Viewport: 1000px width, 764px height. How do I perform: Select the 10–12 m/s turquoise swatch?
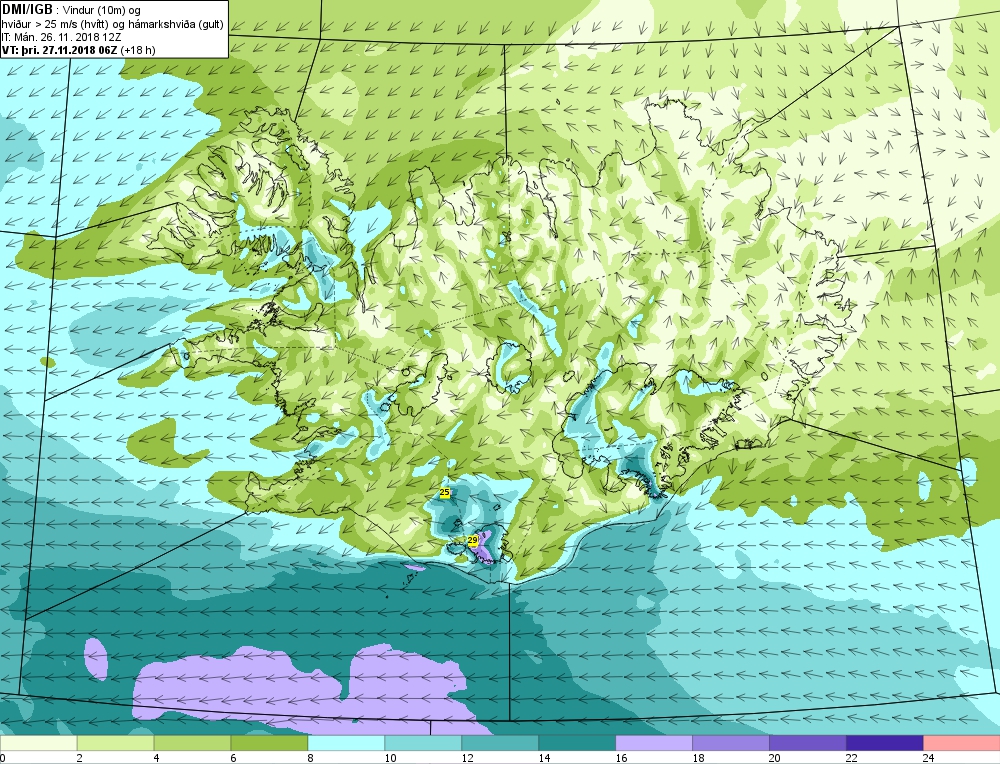coord(423,743)
